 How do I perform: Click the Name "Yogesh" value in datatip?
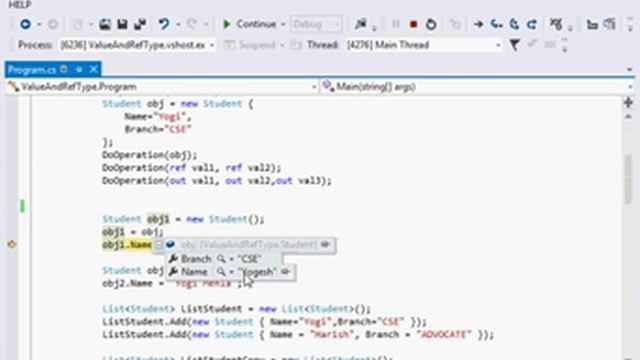point(258,272)
